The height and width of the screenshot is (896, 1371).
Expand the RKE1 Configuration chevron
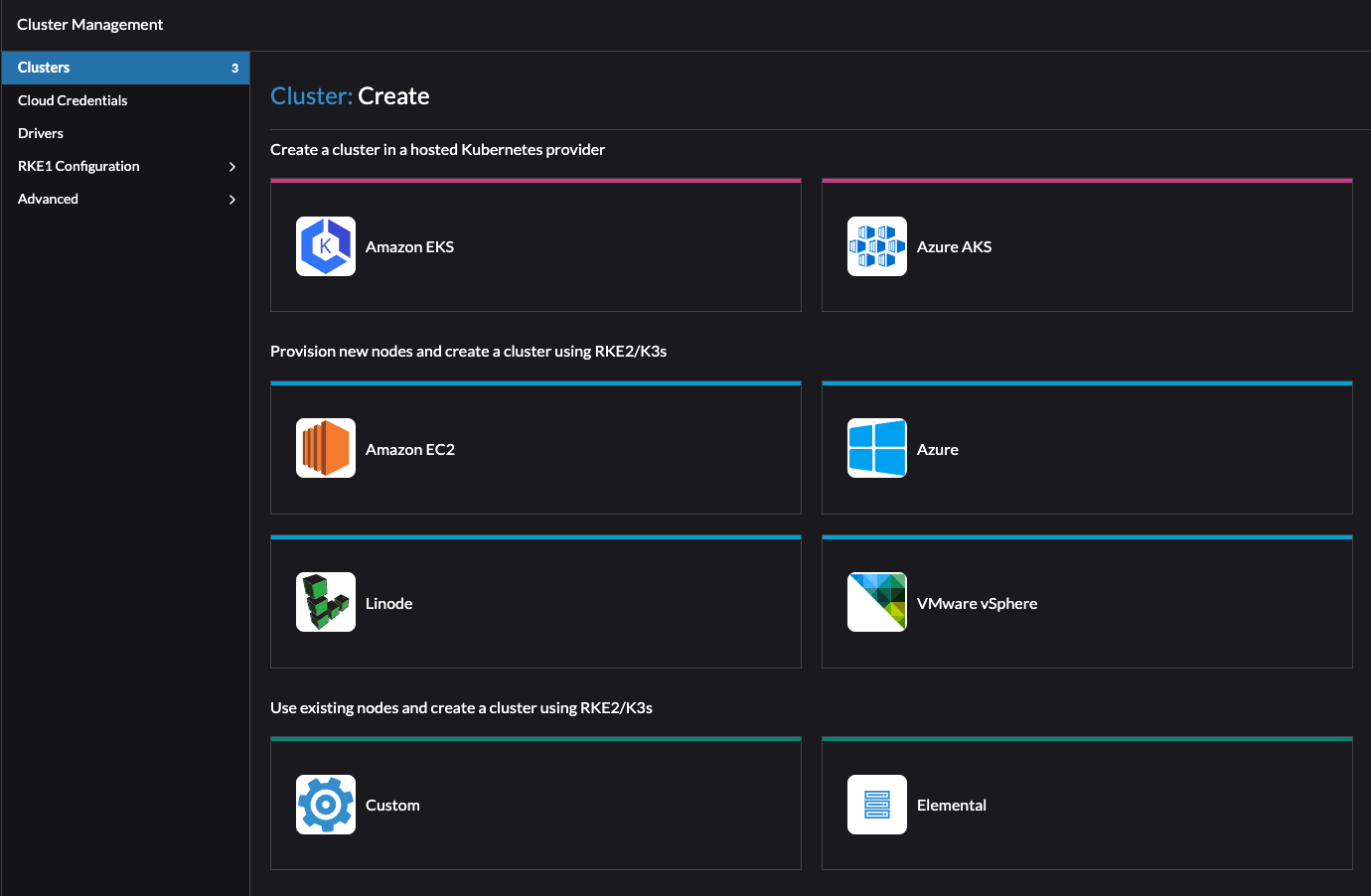point(232,167)
